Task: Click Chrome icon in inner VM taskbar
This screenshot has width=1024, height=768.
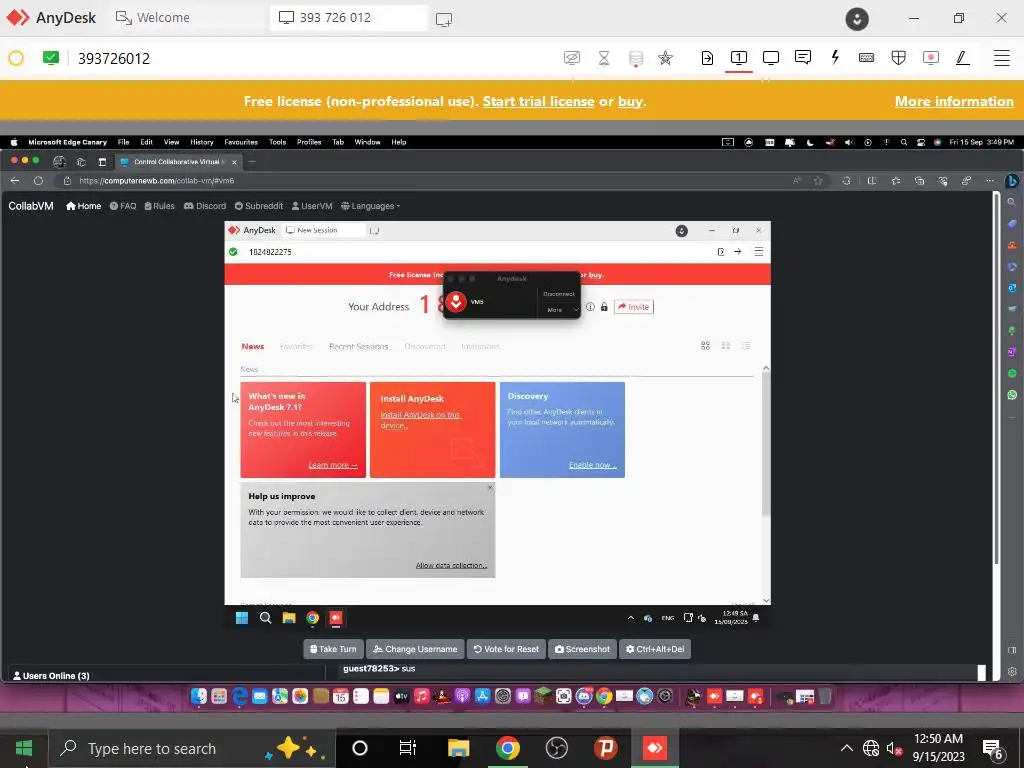Action: [x=312, y=618]
